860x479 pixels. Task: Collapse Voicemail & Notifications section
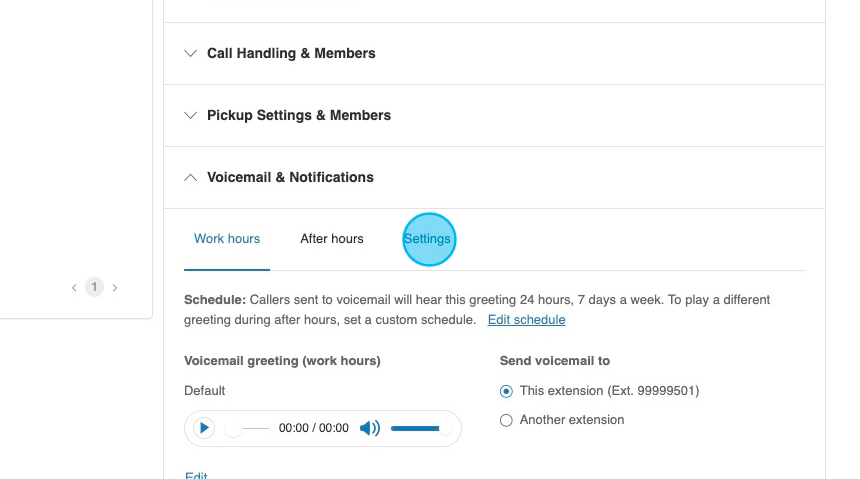pos(290,177)
